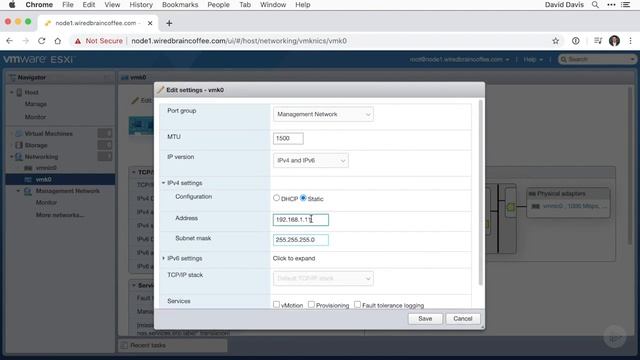Click the ESXi Search box
Screen dimensions: 640x360
point(598,60)
